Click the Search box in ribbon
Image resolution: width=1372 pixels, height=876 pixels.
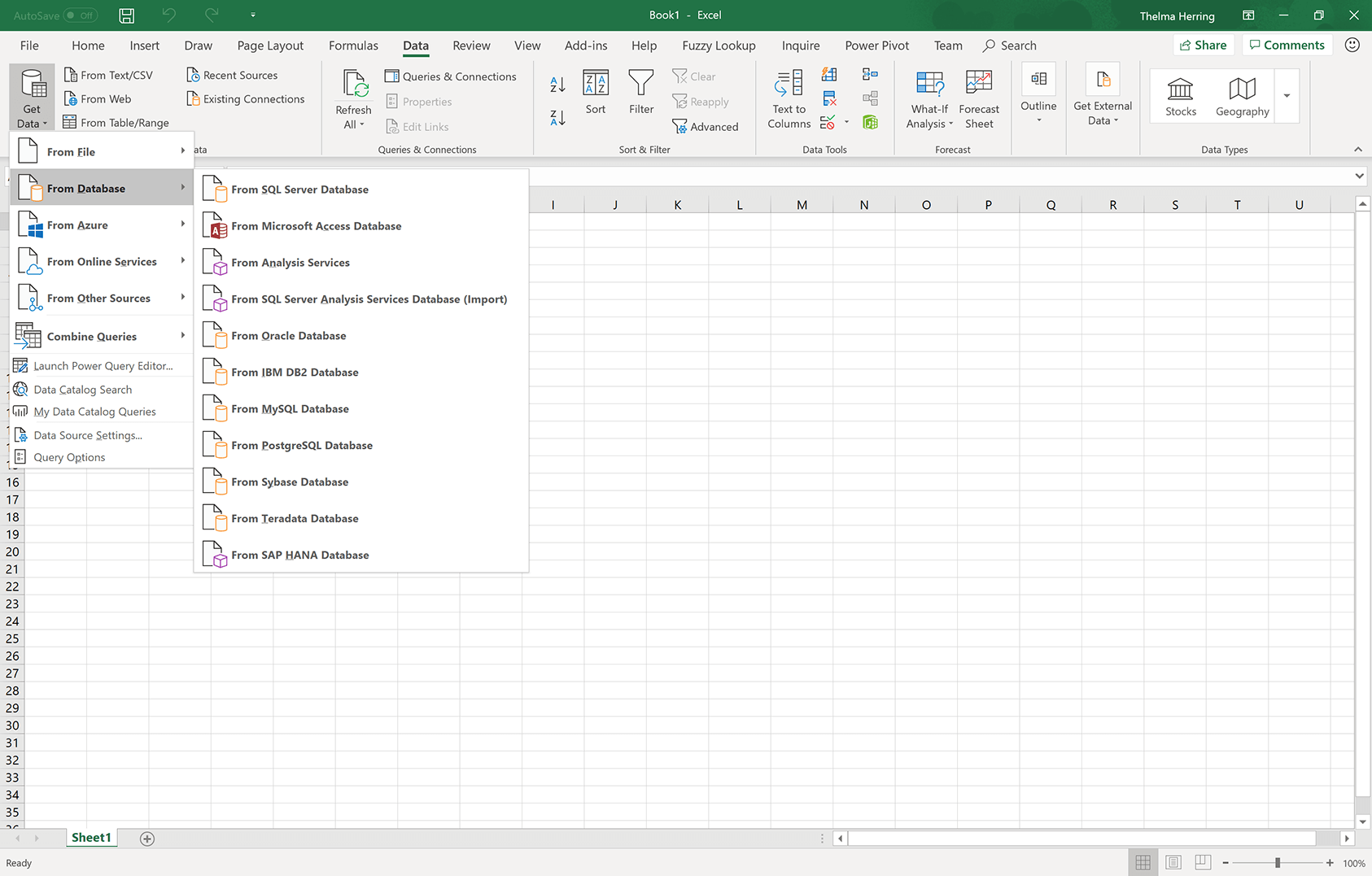(x=1010, y=46)
